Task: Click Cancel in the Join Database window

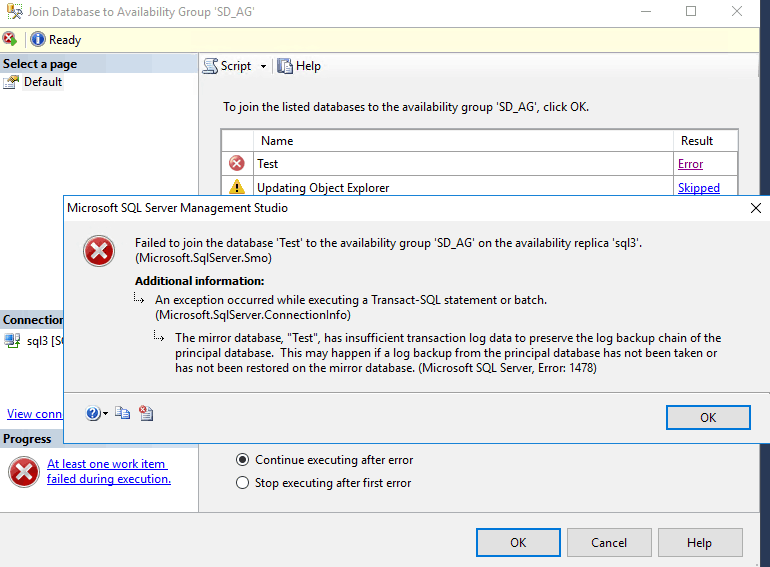Action: point(609,542)
